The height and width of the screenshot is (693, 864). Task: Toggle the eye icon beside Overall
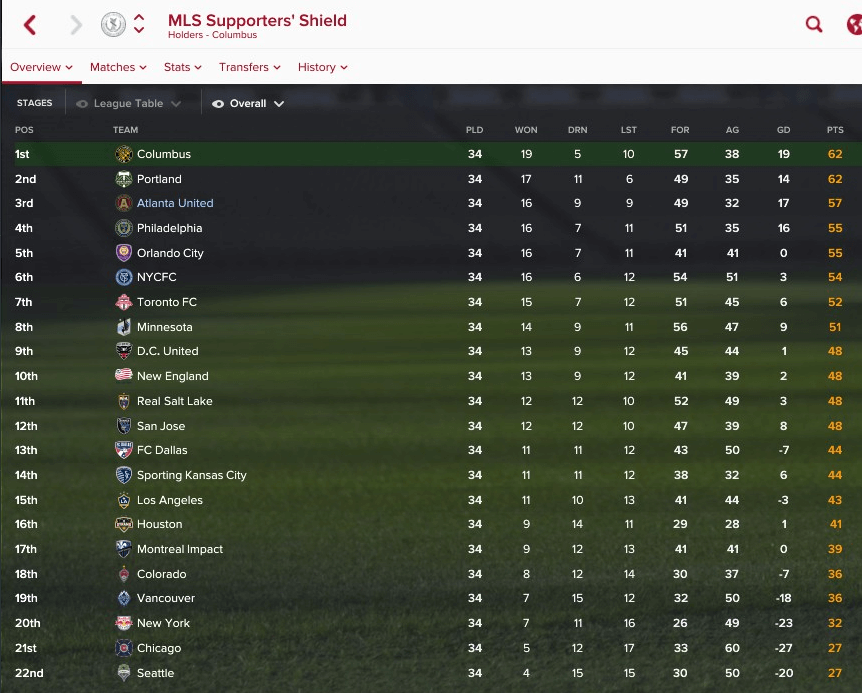click(x=218, y=104)
